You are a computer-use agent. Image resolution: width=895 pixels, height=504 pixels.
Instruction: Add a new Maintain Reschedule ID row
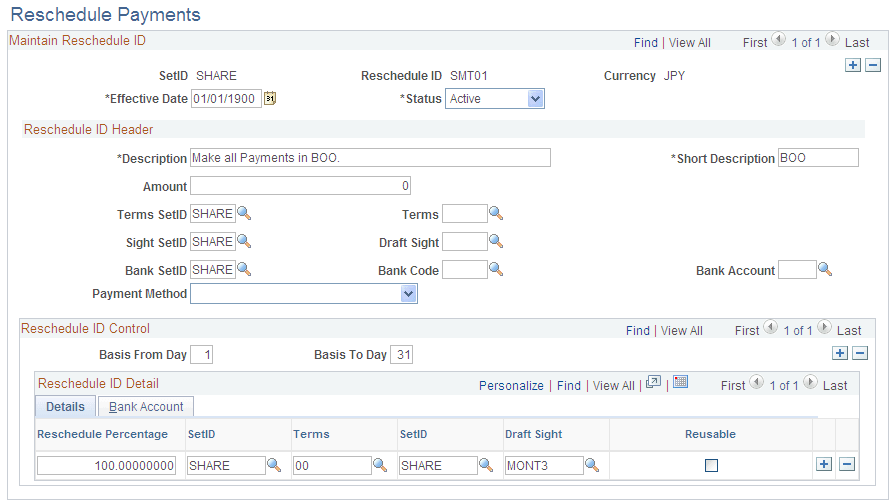pyautogui.click(x=853, y=65)
